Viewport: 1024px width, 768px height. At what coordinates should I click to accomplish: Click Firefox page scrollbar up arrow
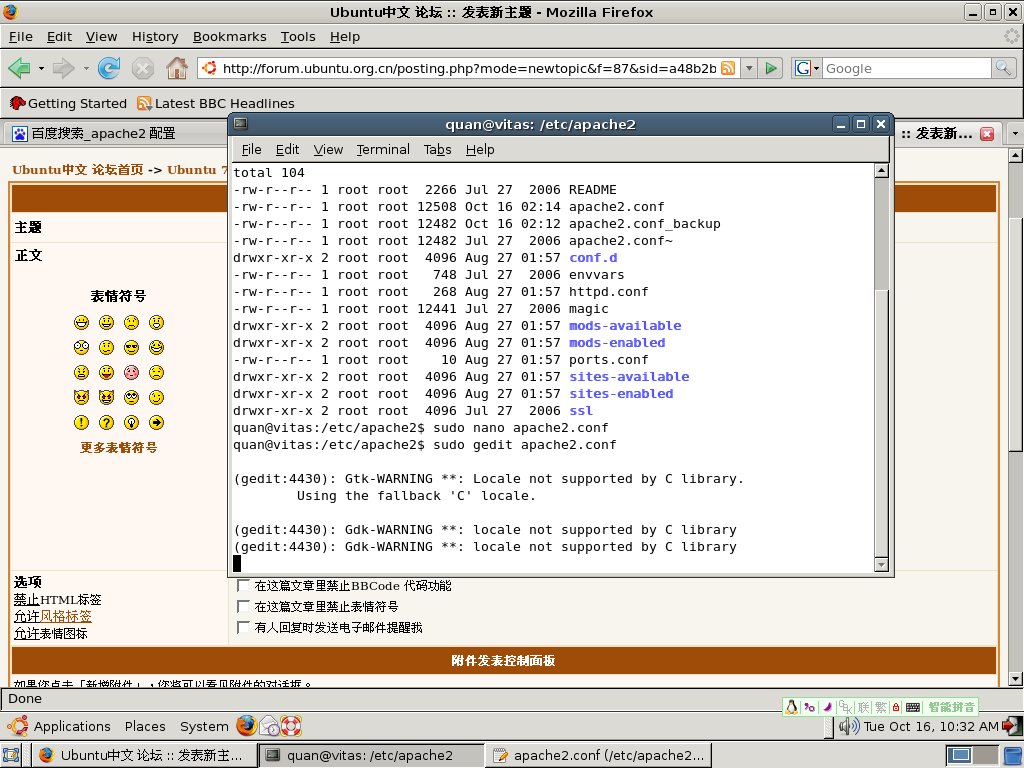[1015, 155]
